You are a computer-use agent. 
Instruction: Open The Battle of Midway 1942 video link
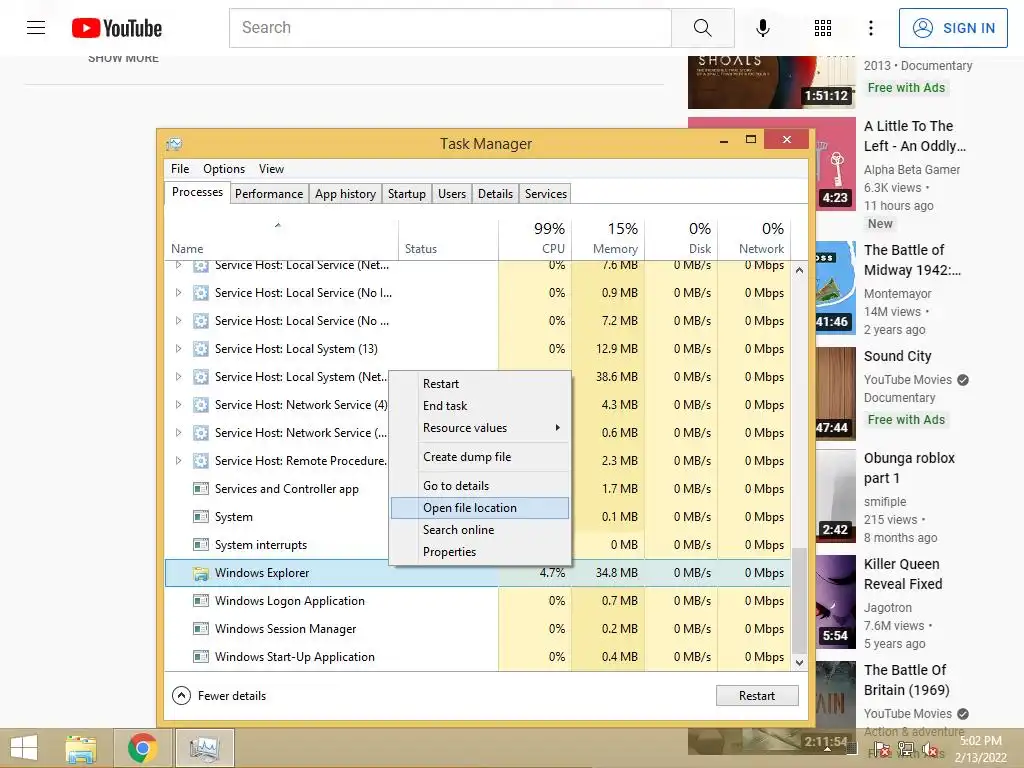pyautogui.click(x=912, y=260)
